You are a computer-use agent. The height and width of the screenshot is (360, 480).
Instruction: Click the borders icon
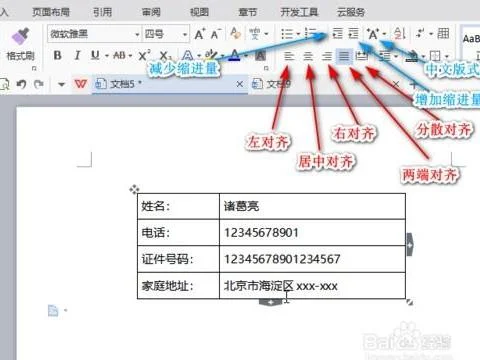435,55
